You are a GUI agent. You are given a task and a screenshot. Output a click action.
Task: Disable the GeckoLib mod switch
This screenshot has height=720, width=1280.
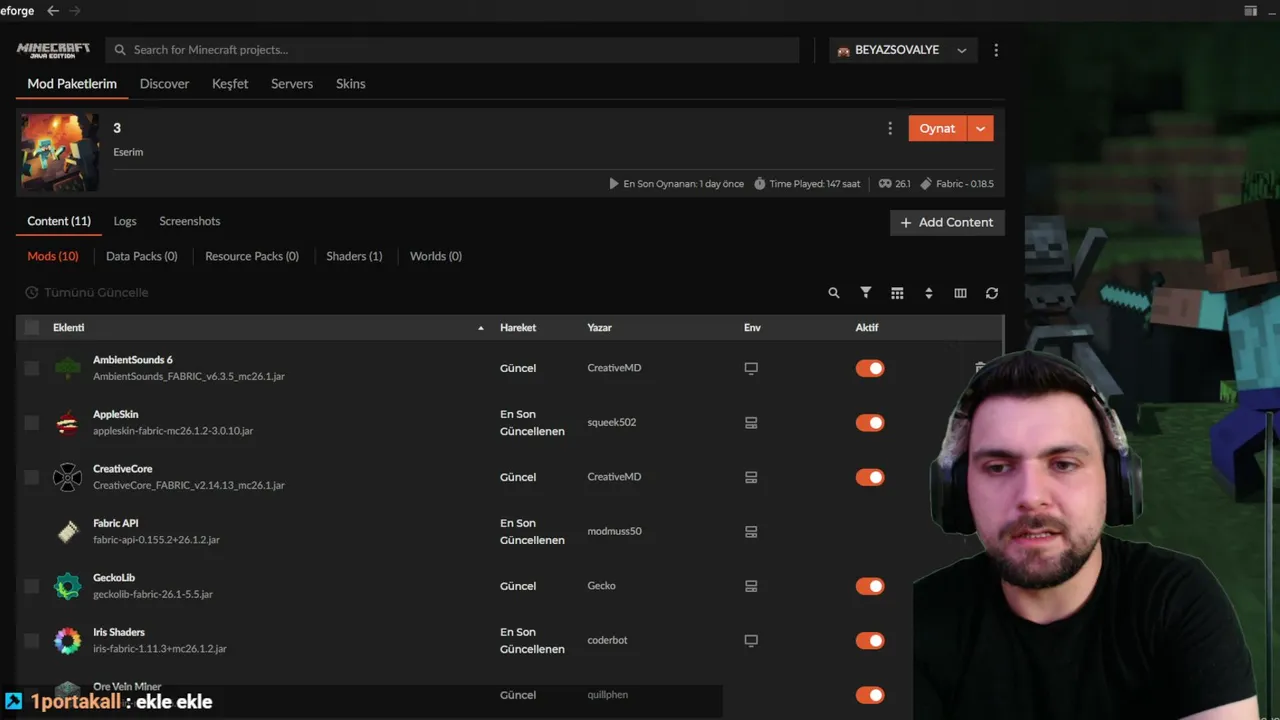[x=870, y=586]
